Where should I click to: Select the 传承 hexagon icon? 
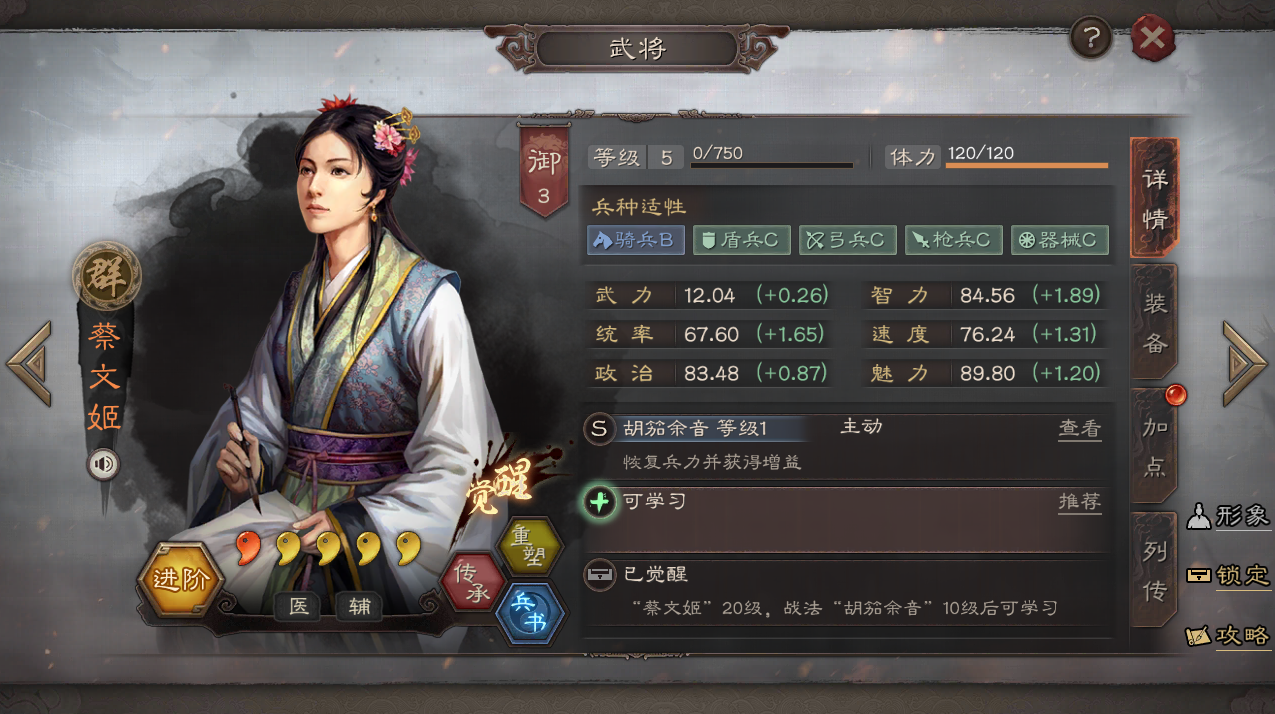474,582
